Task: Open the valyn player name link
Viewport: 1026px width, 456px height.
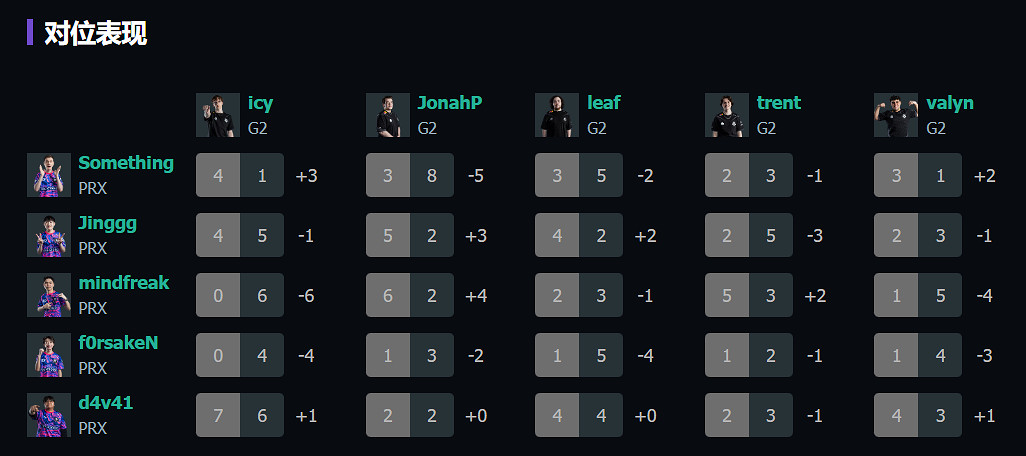Action: point(950,103)
